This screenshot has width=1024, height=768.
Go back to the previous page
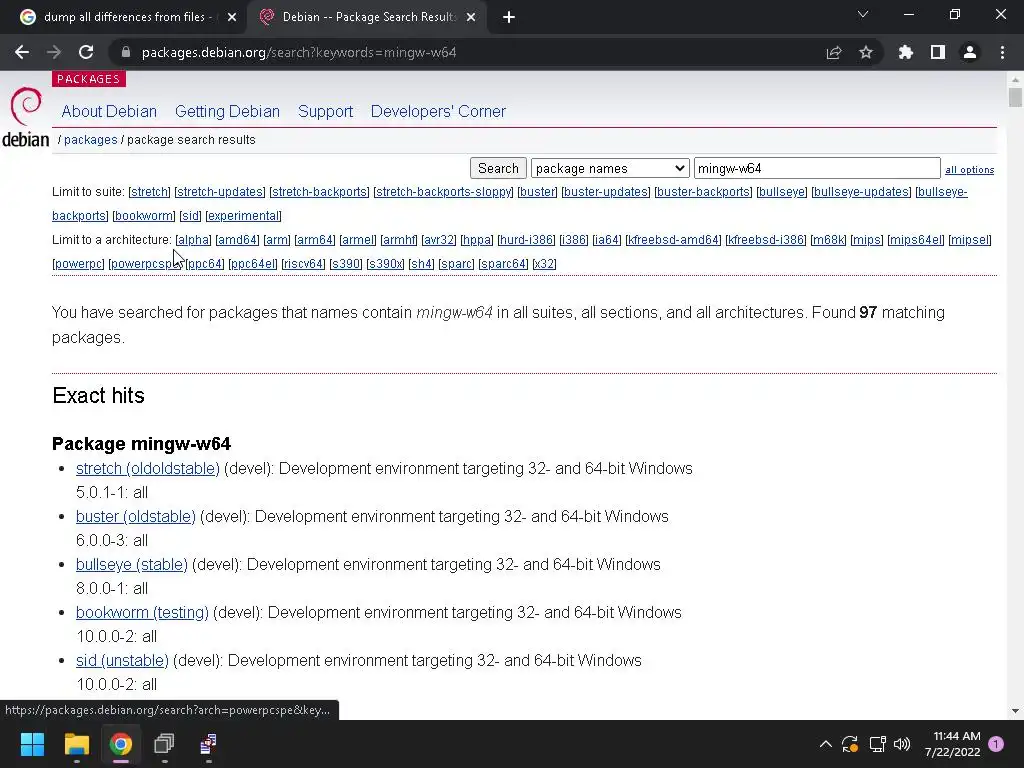pos(22,52)
